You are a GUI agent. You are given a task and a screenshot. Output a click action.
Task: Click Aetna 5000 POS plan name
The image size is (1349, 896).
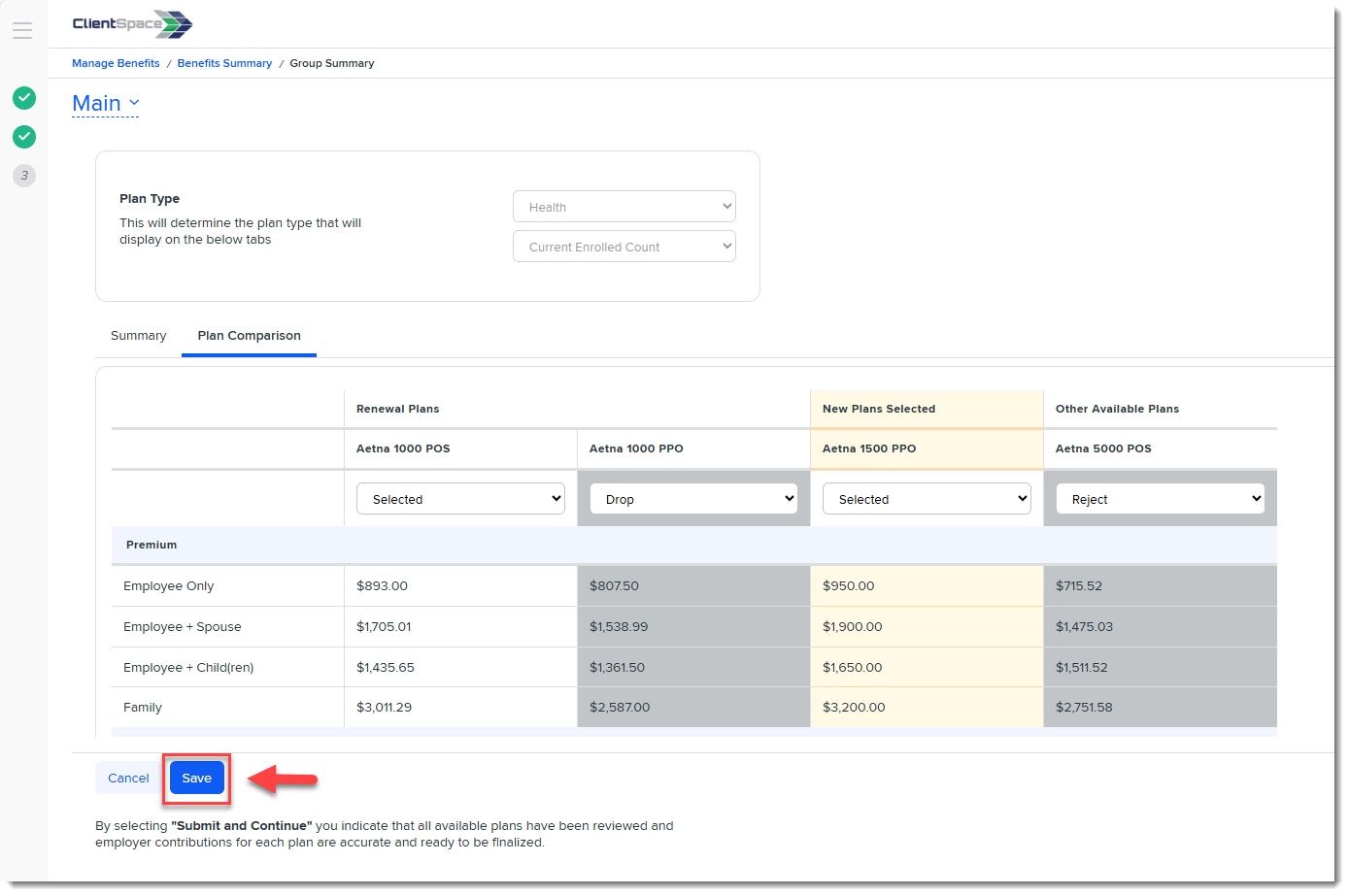1103,448
